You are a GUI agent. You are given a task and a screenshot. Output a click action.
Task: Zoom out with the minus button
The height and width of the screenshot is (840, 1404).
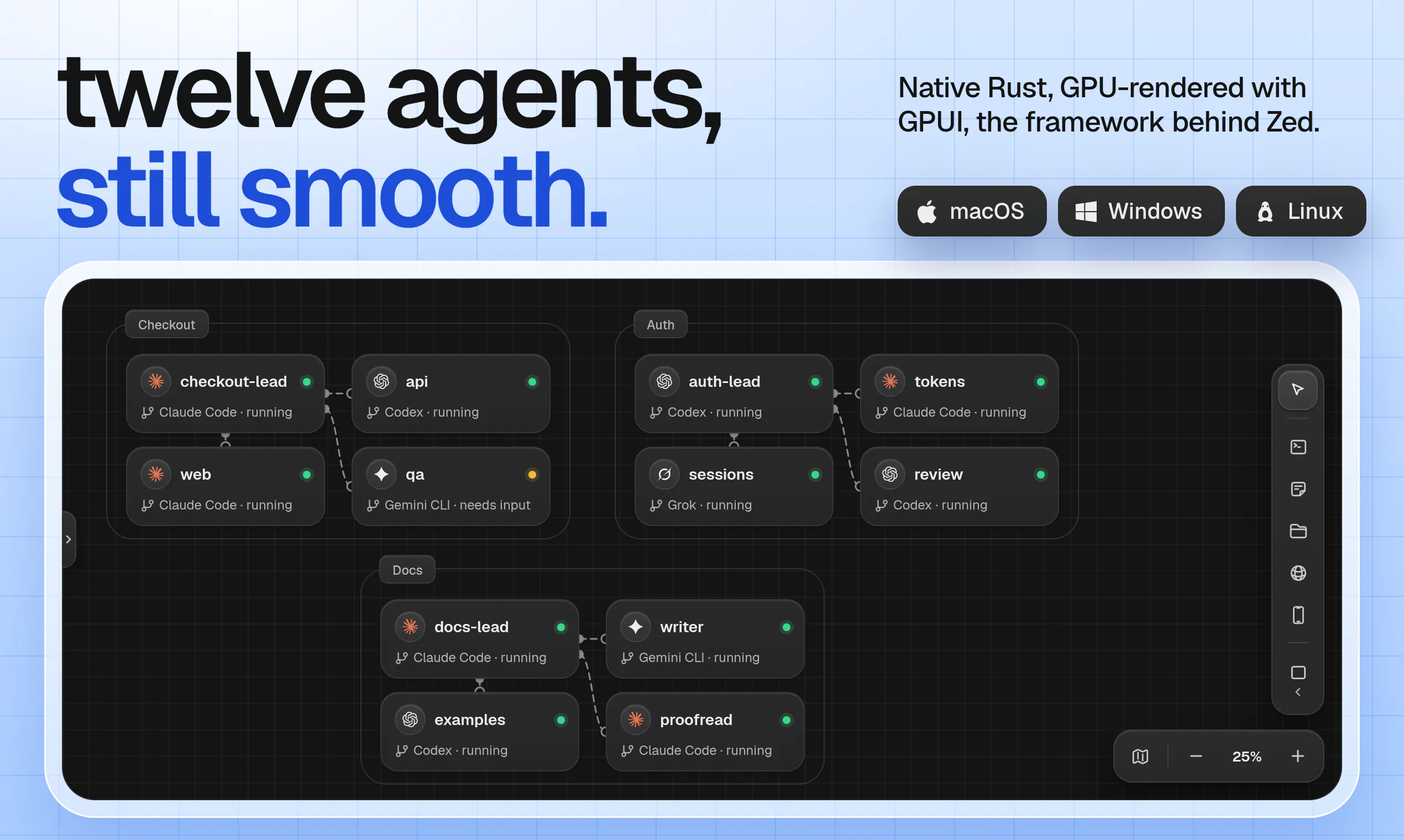[x=1196, y=756]
